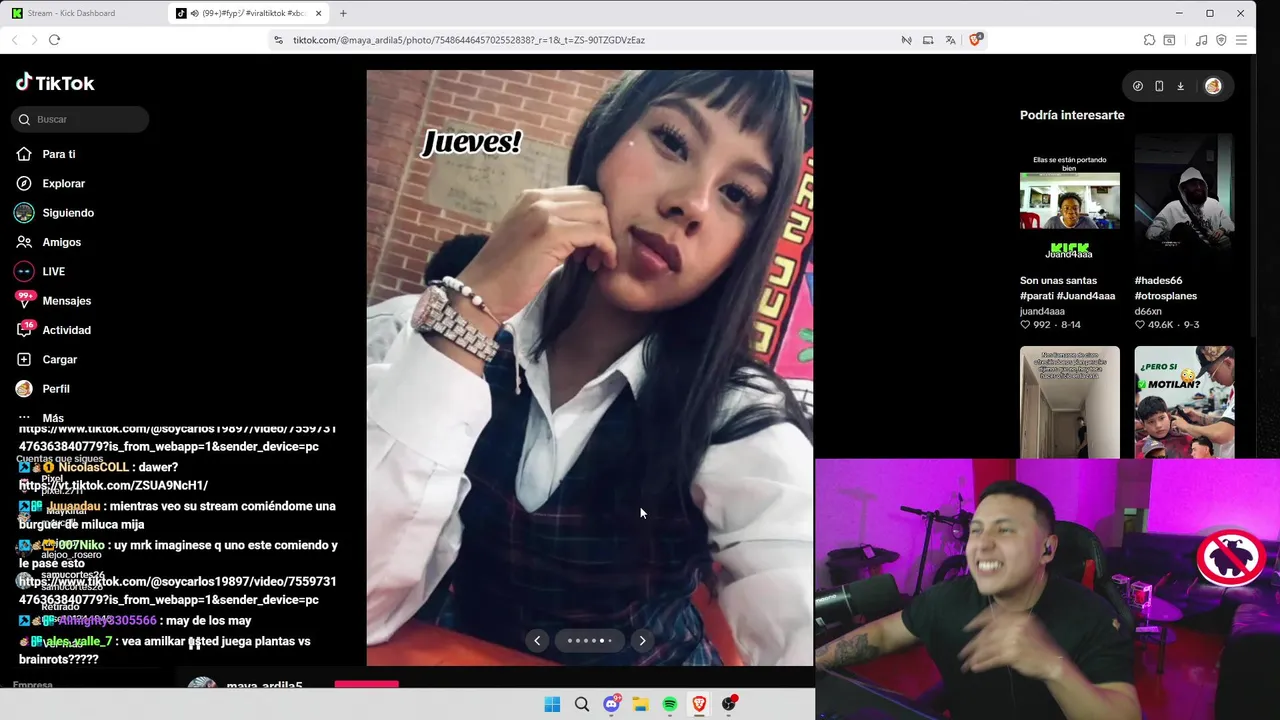Open TikTok home via the logo
Image resolution: width=1280 pixels, height=720 pixels.
(x=55, y=83)
